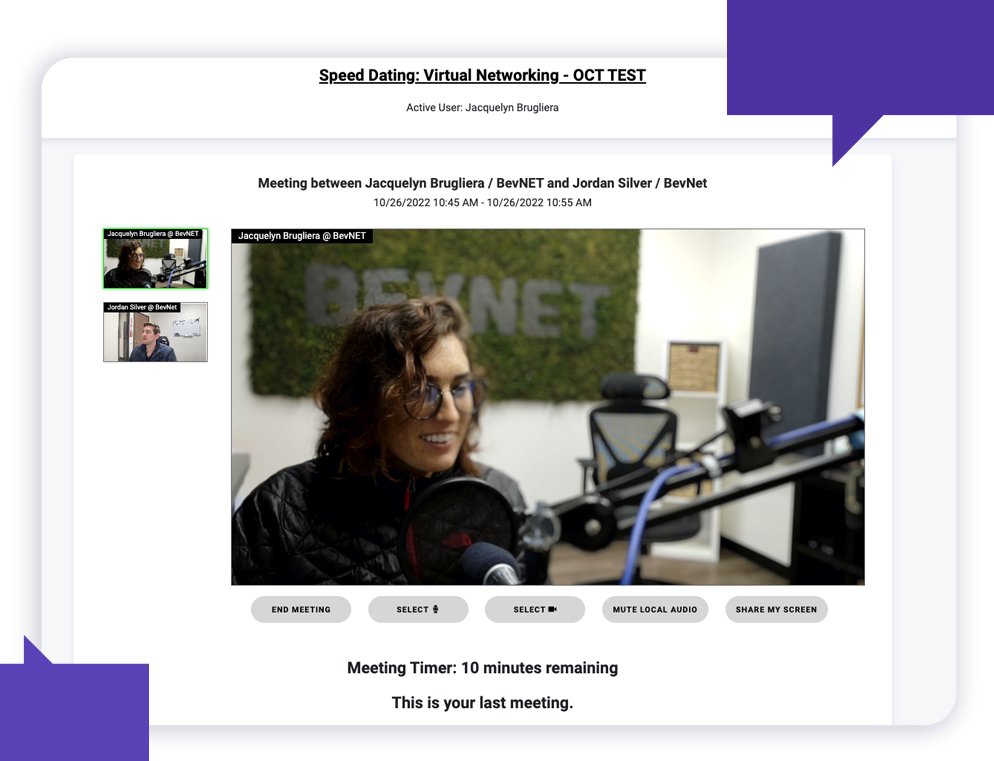Click the meeting date and time text
994x761 pixels.
click(x=482, y=203)
